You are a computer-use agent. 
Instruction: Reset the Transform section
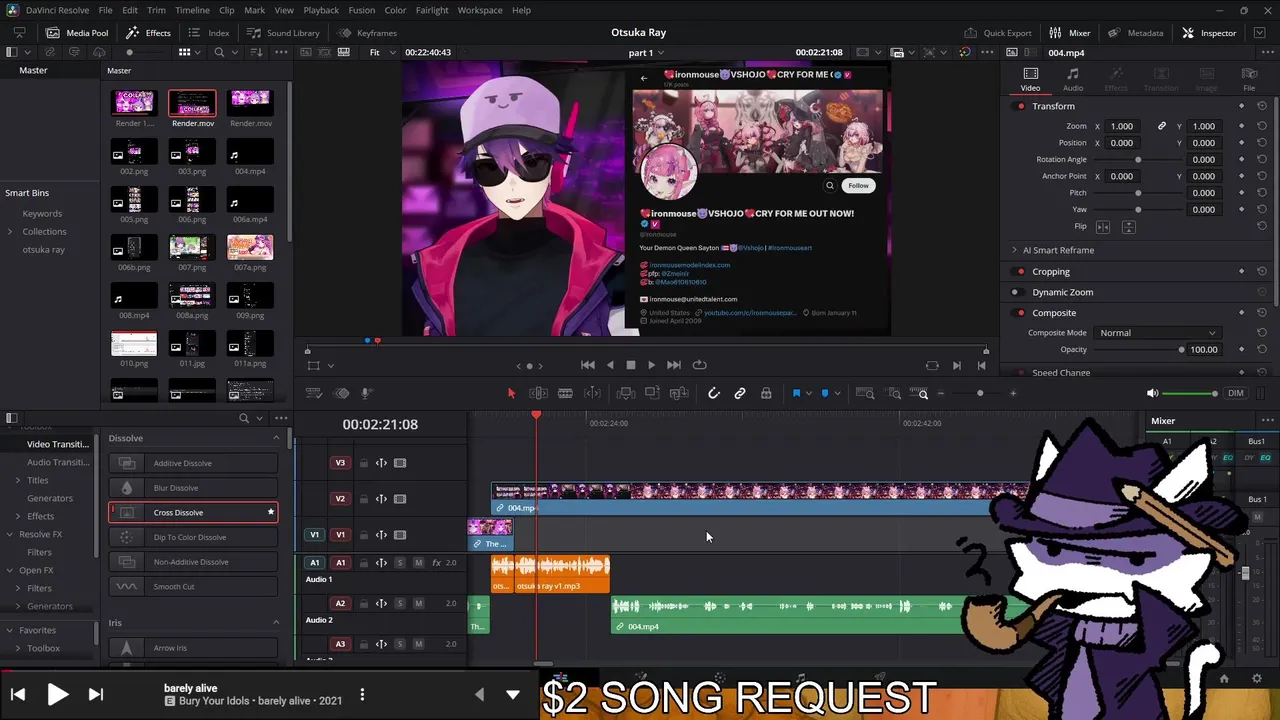tap(1262, 106)
